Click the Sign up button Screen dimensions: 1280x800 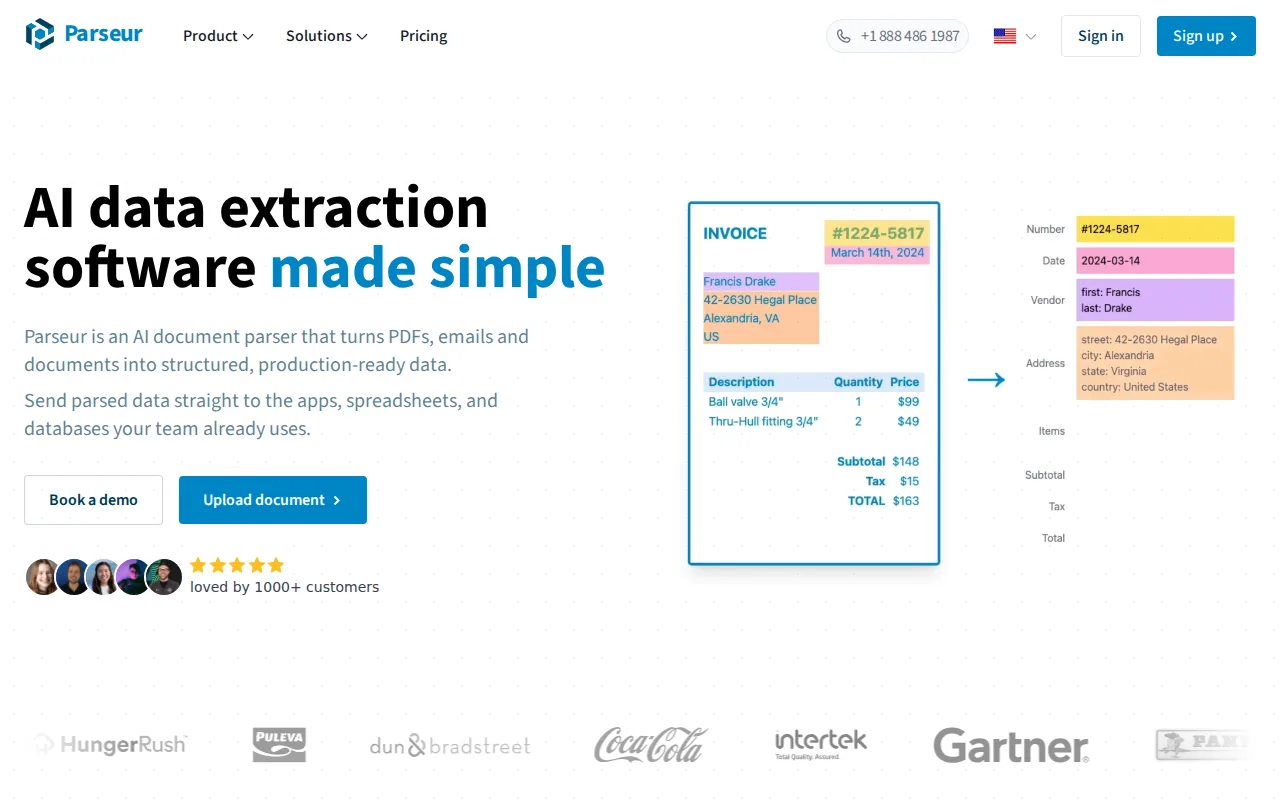1206,36
